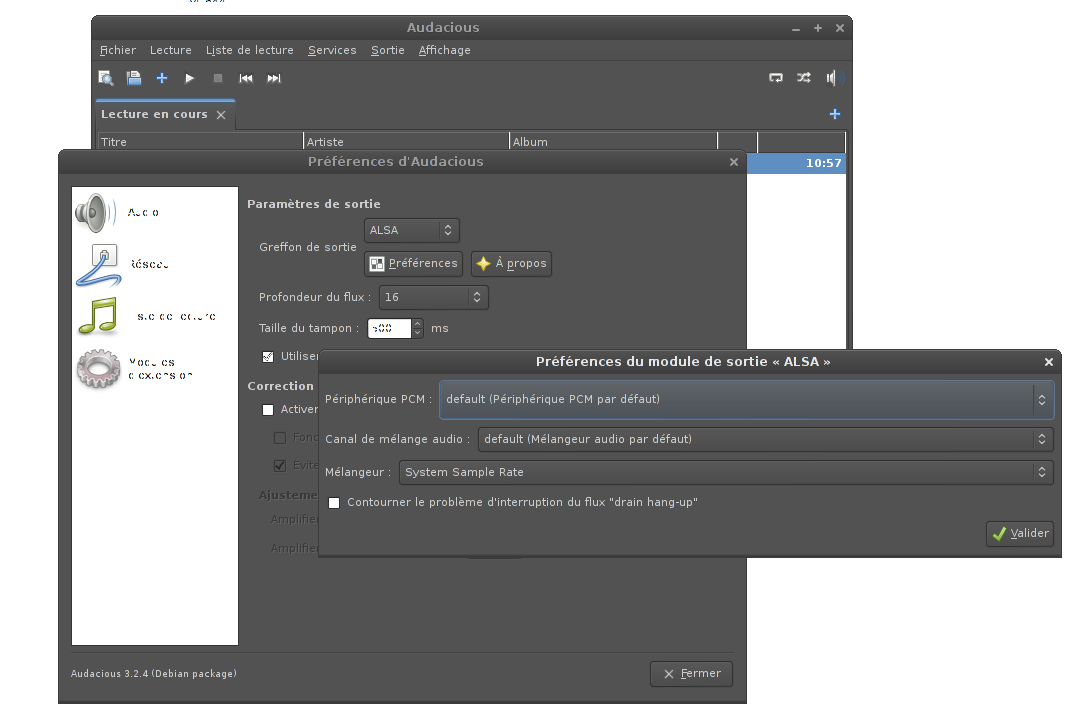Click the volume speaker icon in toolbar
1080x713 pixels.
pyautogui.click(x=834, y=78)
